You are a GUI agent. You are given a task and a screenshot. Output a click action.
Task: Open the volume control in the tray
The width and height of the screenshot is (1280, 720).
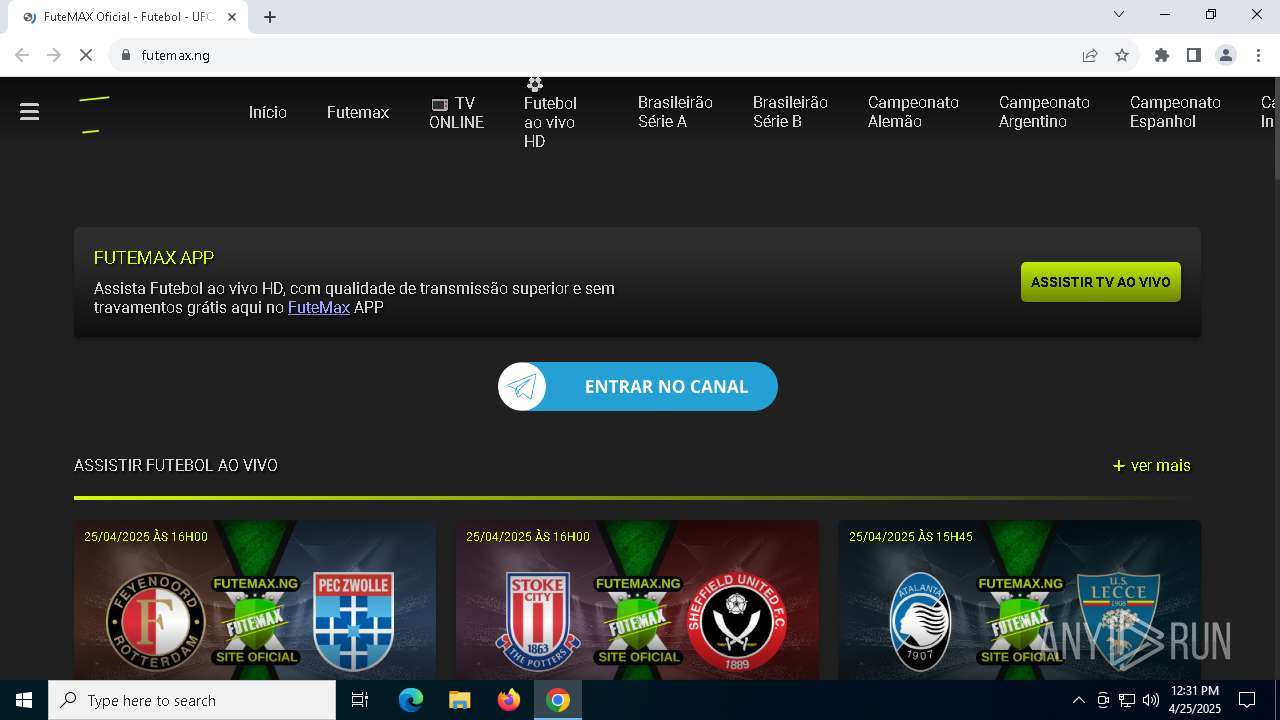(1150, 700)
